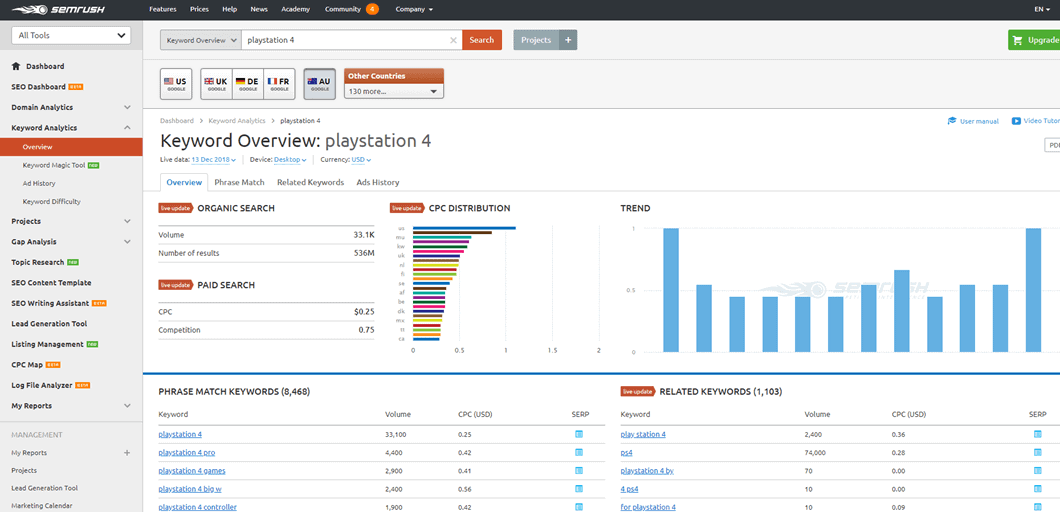
Task: Open the playstation 4 pro keyword link
Action: pyautogui.click(x=187, y=452)
